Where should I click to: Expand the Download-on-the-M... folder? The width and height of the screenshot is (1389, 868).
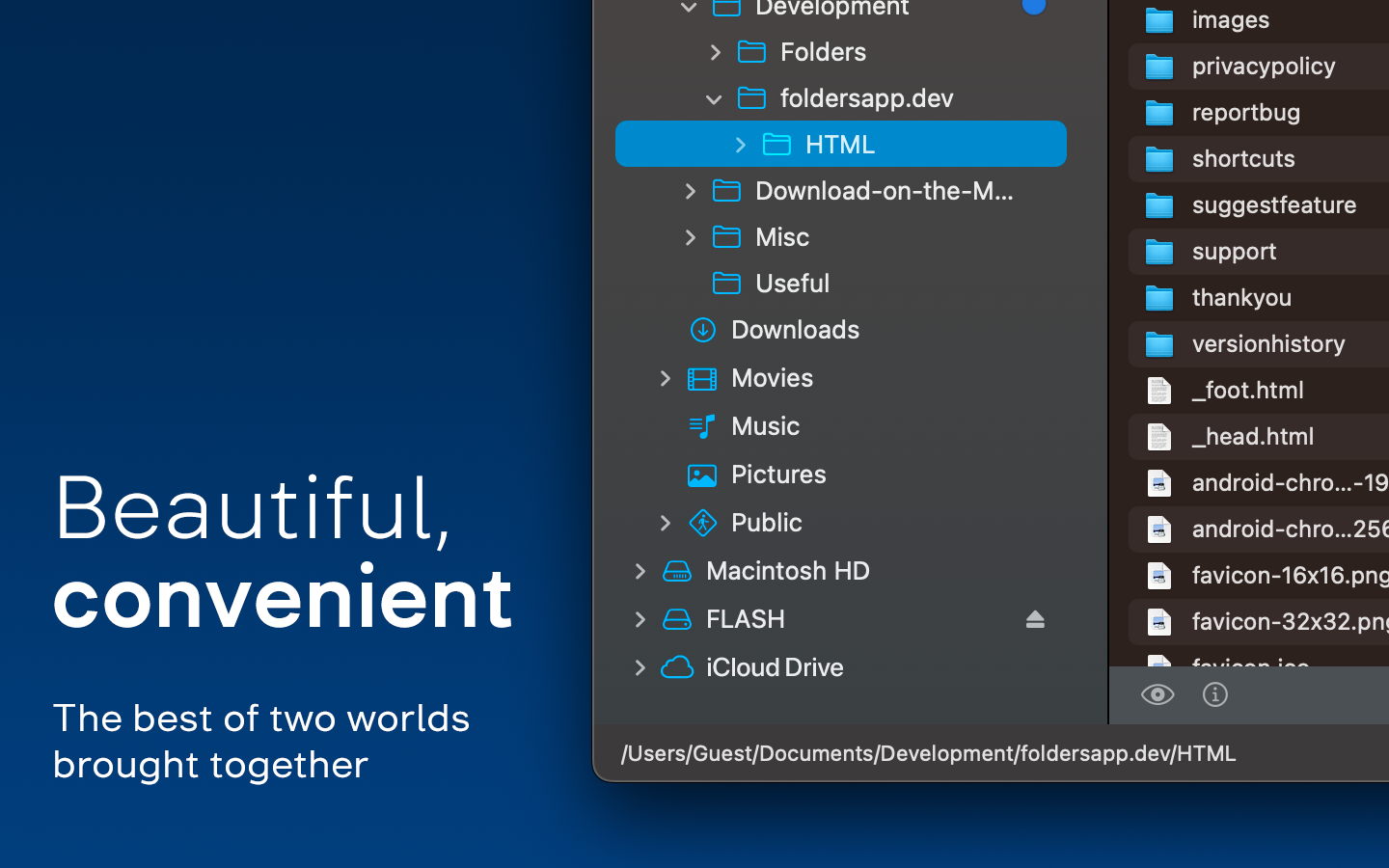[x=690, y=191]
